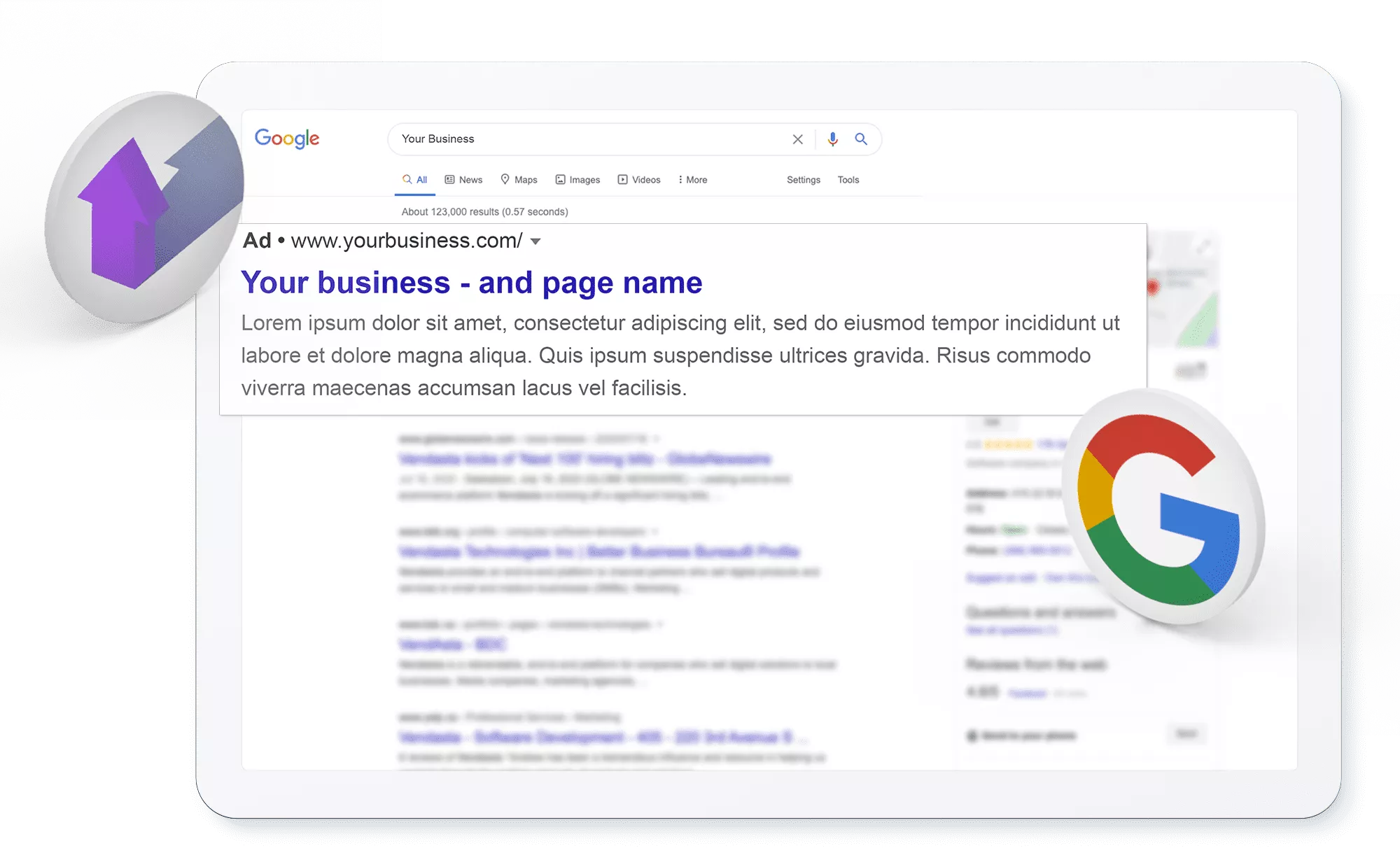The height and width of the screenshot is (867, 1400).
Task: Click the large Google G badge
Action: (1163, 507)
